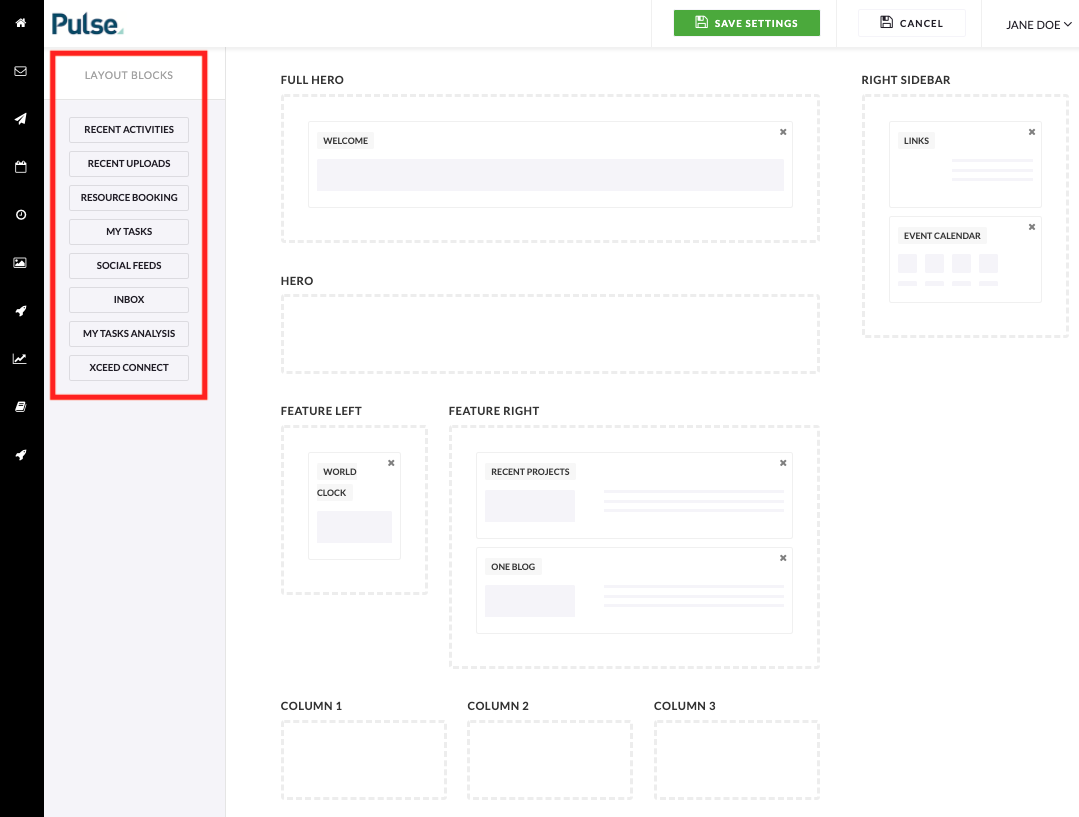
Task: Close the Event Calendar widget
Action: [x=1032, y=227]
